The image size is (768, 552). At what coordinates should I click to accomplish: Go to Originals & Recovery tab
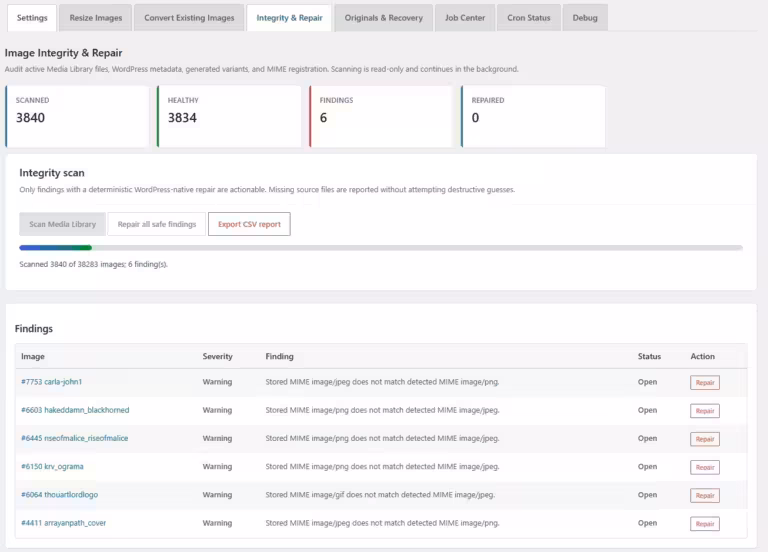[x=384, y=18]
